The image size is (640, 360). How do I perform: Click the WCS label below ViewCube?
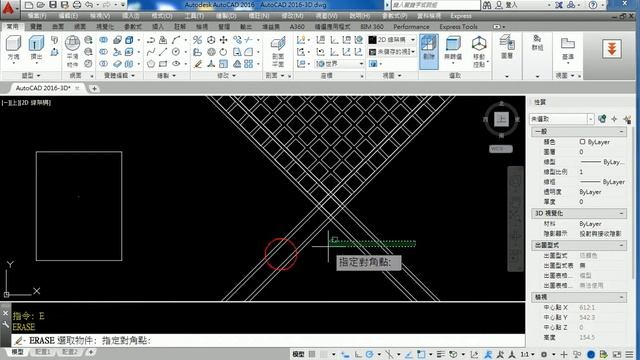501,149
